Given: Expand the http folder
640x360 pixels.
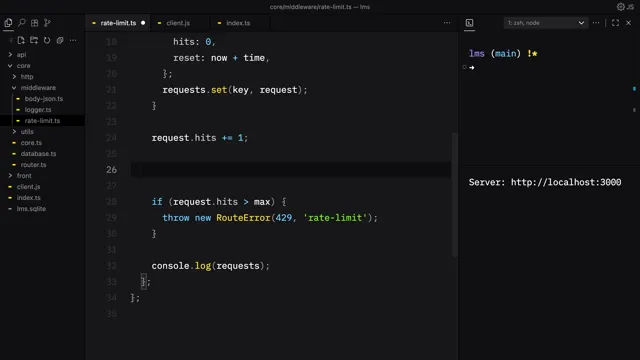Looking at the screenshot, I should (27, 77).
